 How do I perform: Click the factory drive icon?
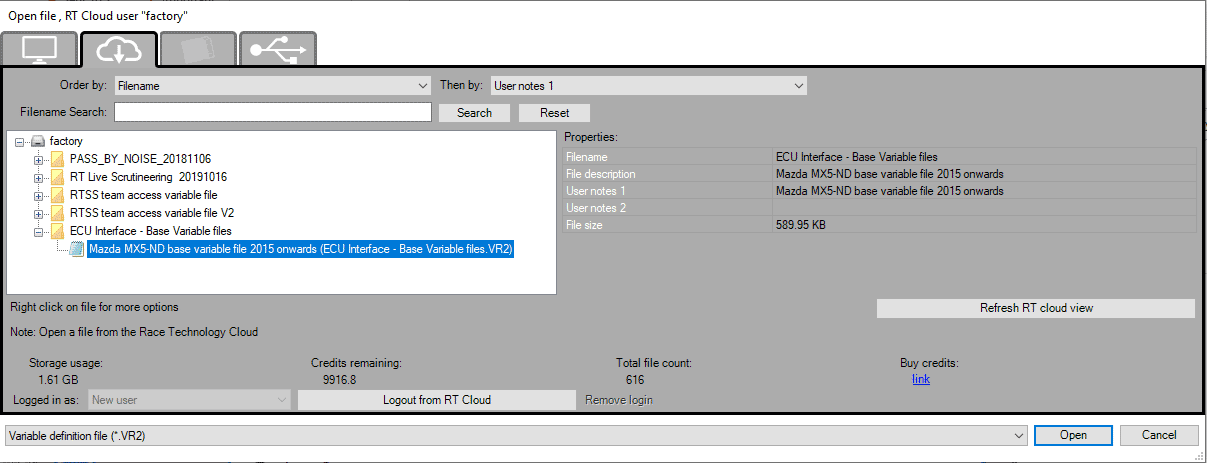(x=38, y=141)
